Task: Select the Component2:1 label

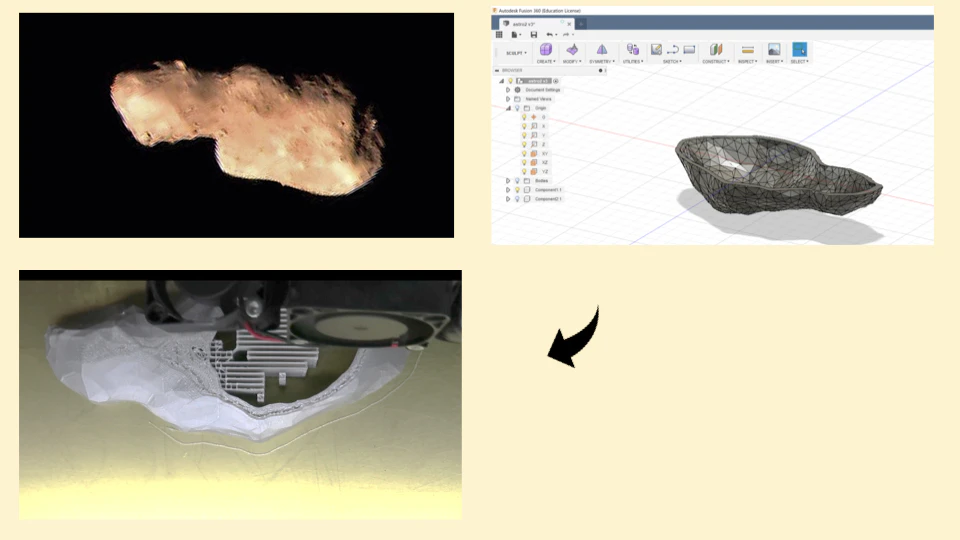Action: pos(548,199)
